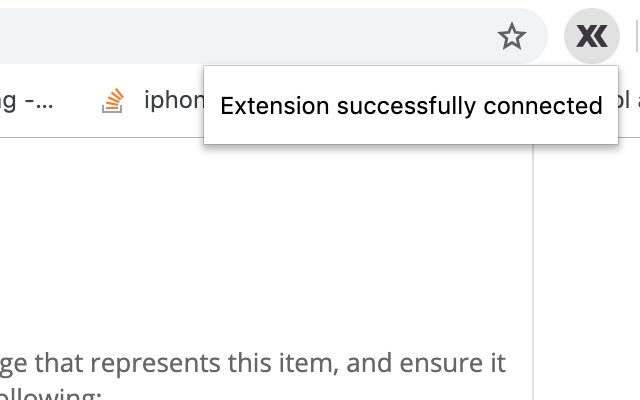Click the toolbar separator right of XK icon
Viewport: 640px width, 400px height.
coord(636,37)
